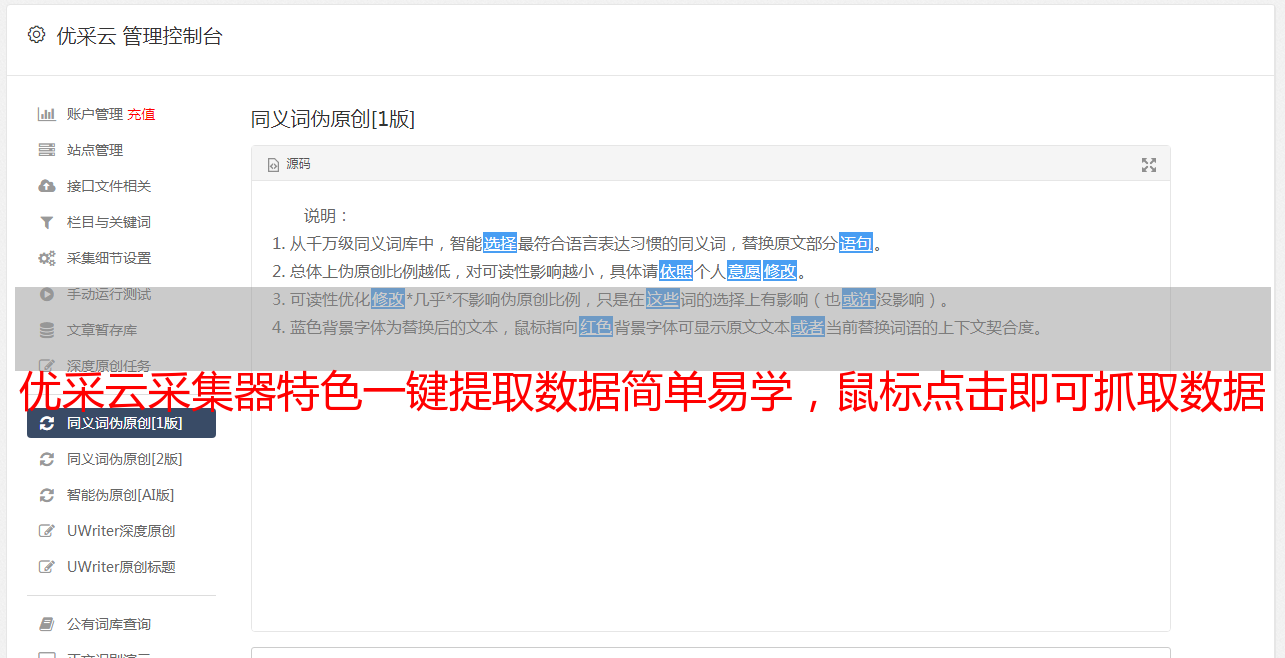The width and height of the screenshot is (1285, 658).
Task: Select the active 同义词伪原创[1版] item
Action: point(121,423)
